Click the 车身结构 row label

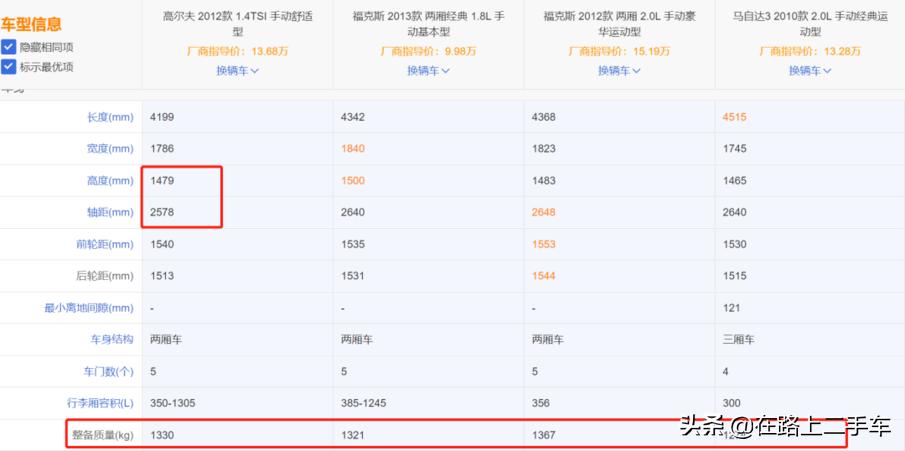(112, 339)
